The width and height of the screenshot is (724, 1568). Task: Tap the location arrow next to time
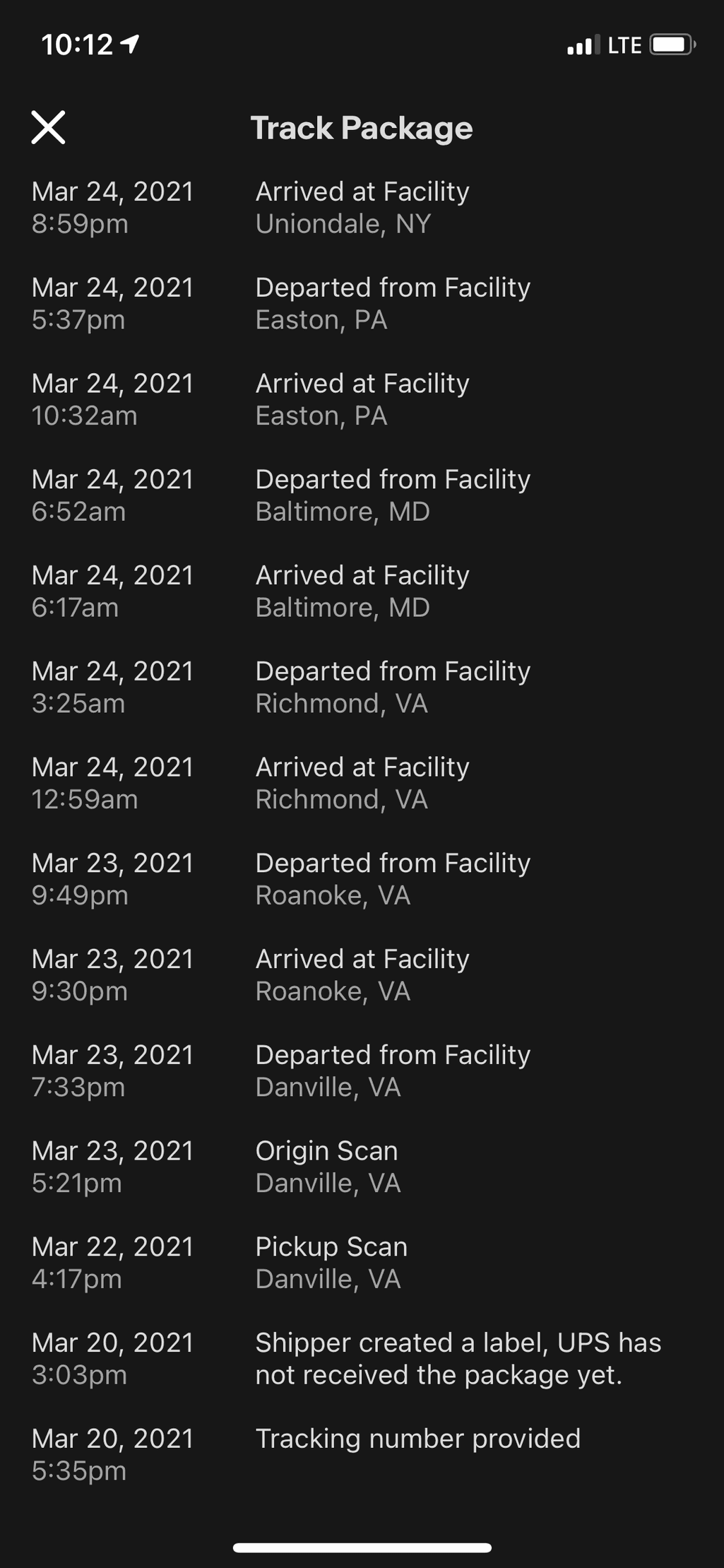(x=130, y=45)
